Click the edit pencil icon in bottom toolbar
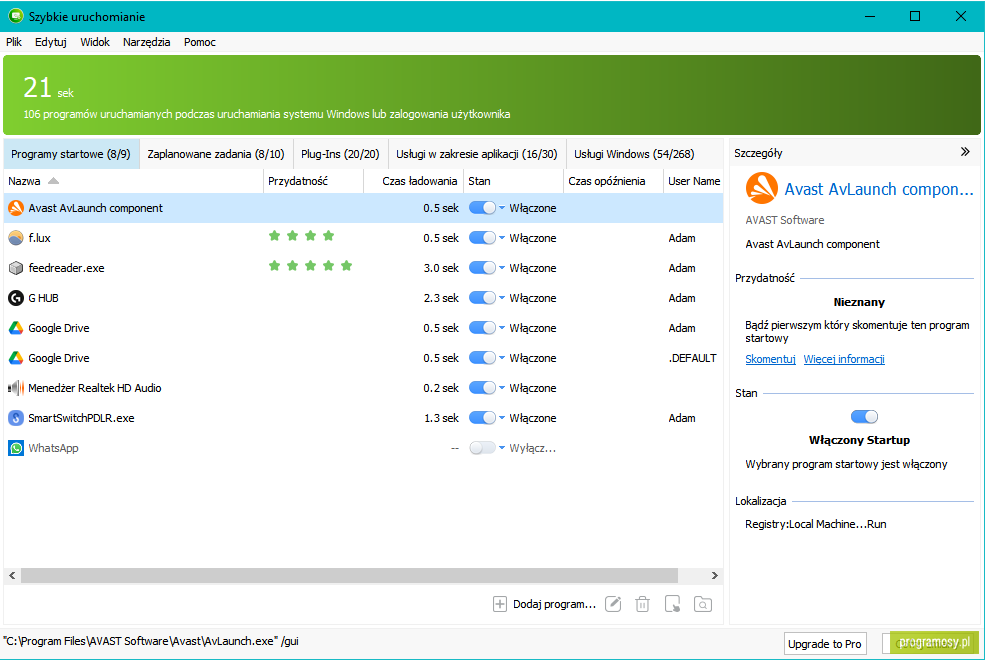This screenshot has width=985, height=660. pos(613,604)
